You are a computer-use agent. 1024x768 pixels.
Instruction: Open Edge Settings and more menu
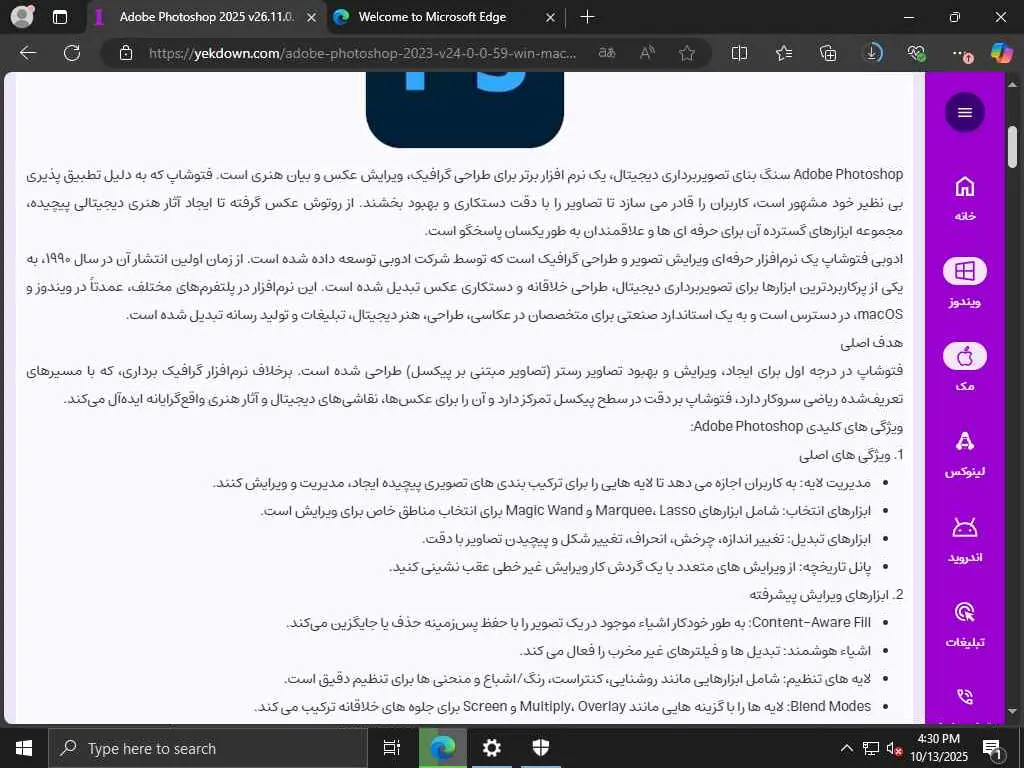tap(961, 53)
